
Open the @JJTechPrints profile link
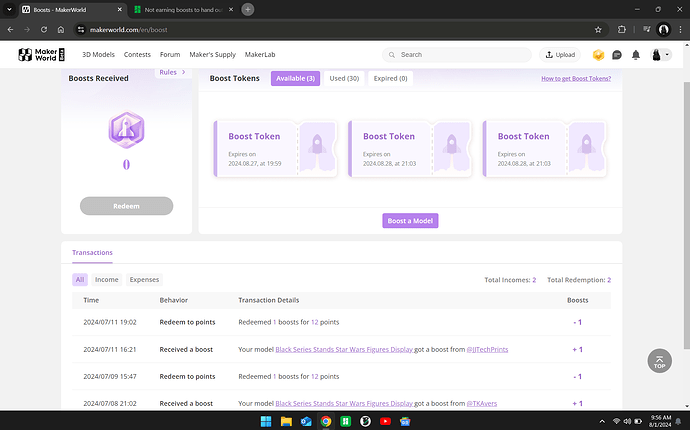click(x=487, y=349)
